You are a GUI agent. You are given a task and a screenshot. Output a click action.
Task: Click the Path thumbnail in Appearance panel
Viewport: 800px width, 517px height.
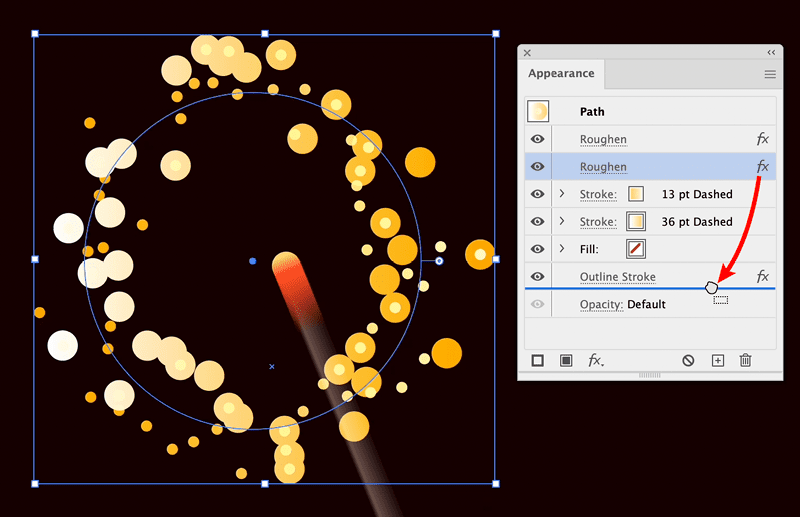(538, 111)
